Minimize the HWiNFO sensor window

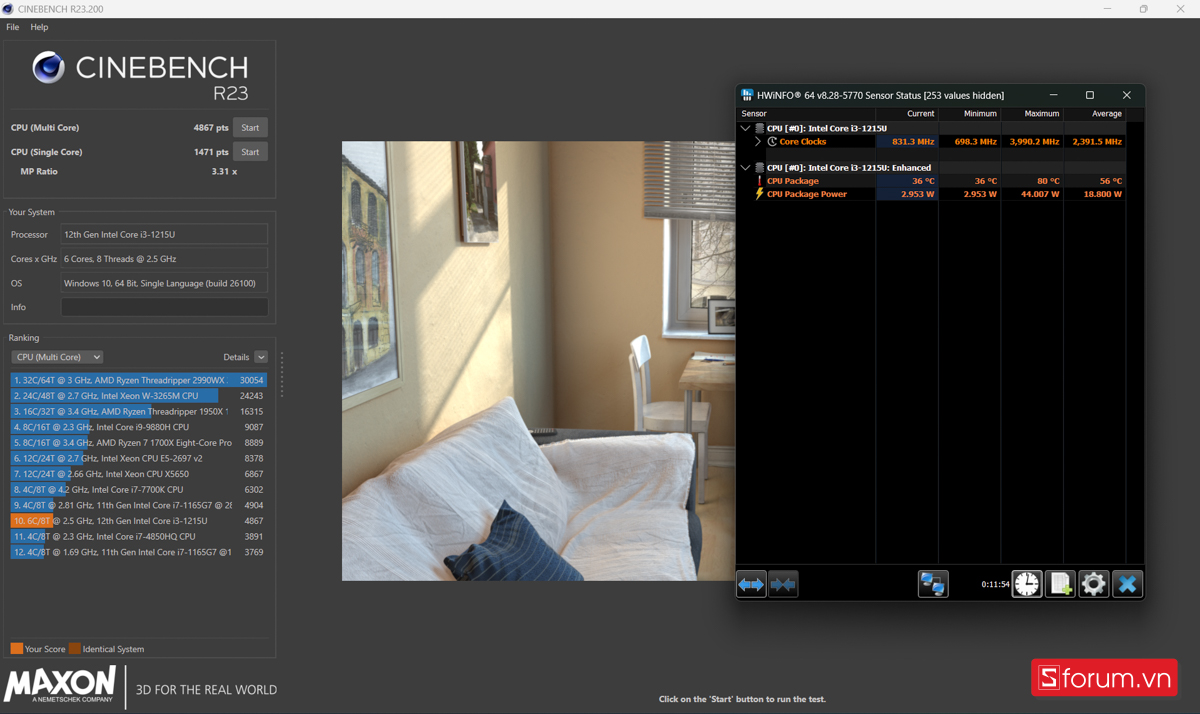point(1053,95)
